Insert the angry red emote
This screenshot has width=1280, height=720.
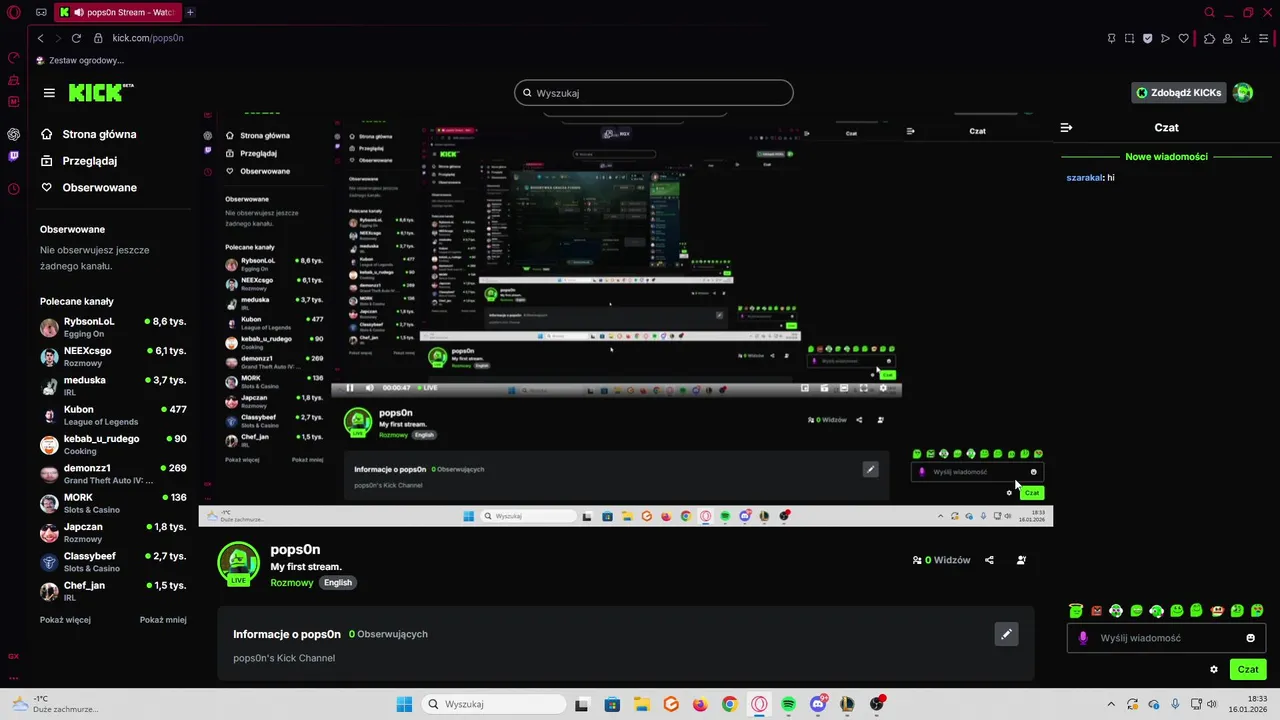1096,611
